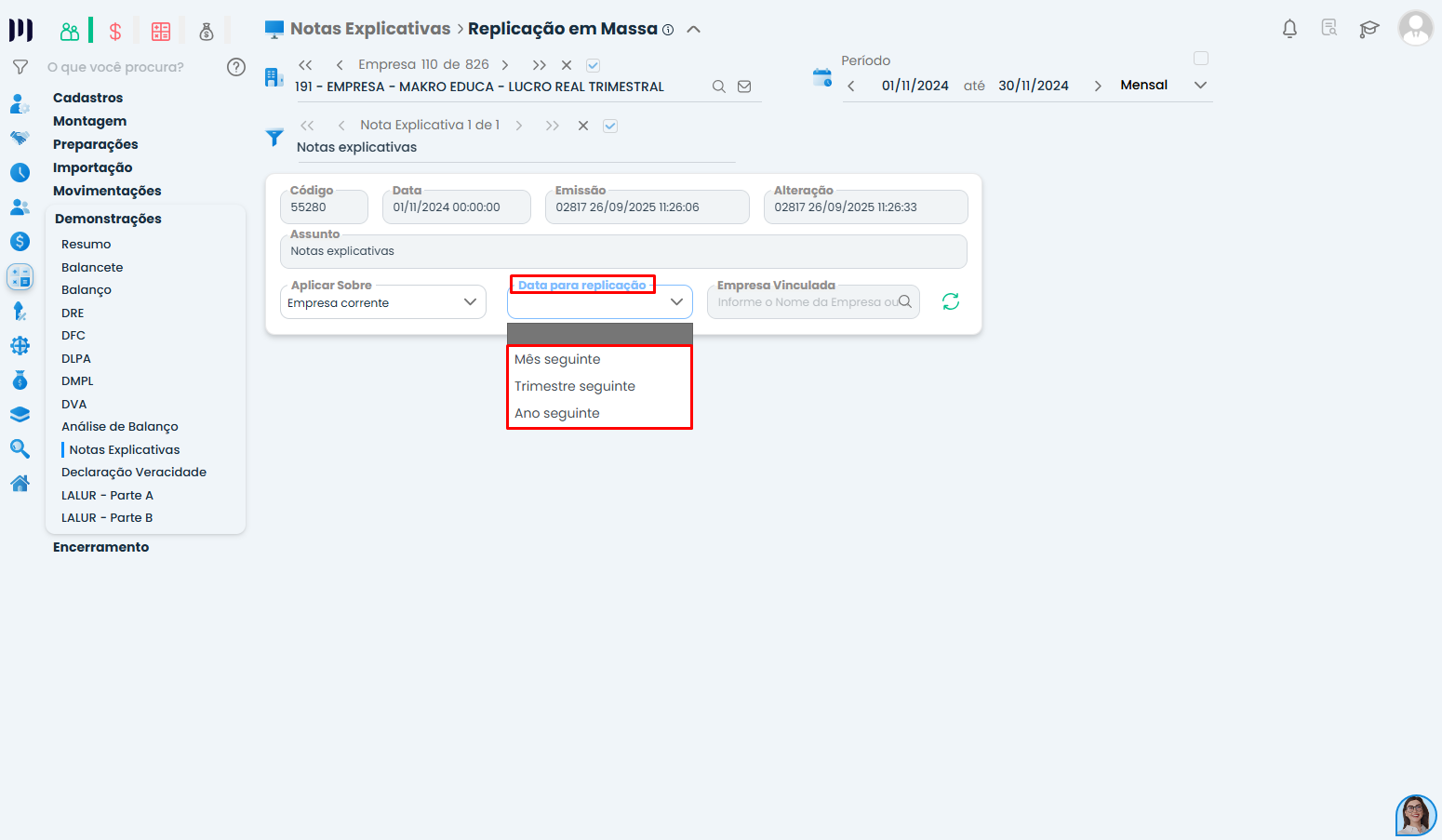Open the Importação menu
This screenshot has height=840, width=1442.
coord(92,167)
